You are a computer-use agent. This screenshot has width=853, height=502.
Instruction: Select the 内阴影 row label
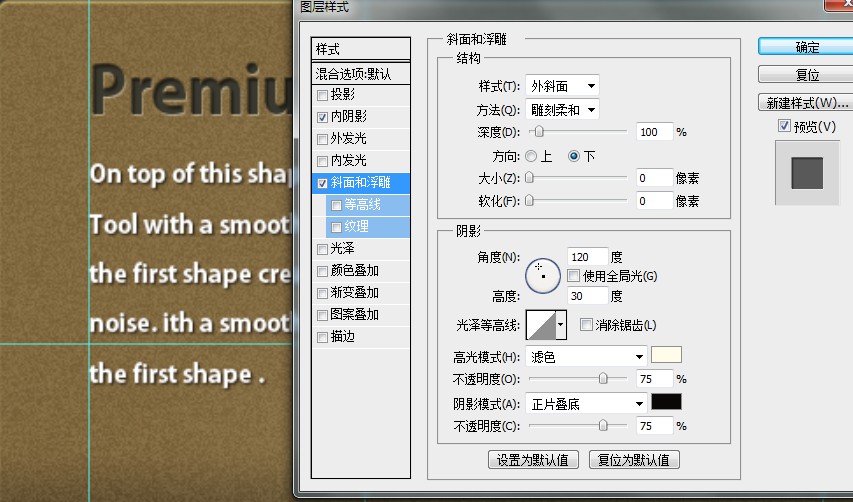tap(349, 116)
